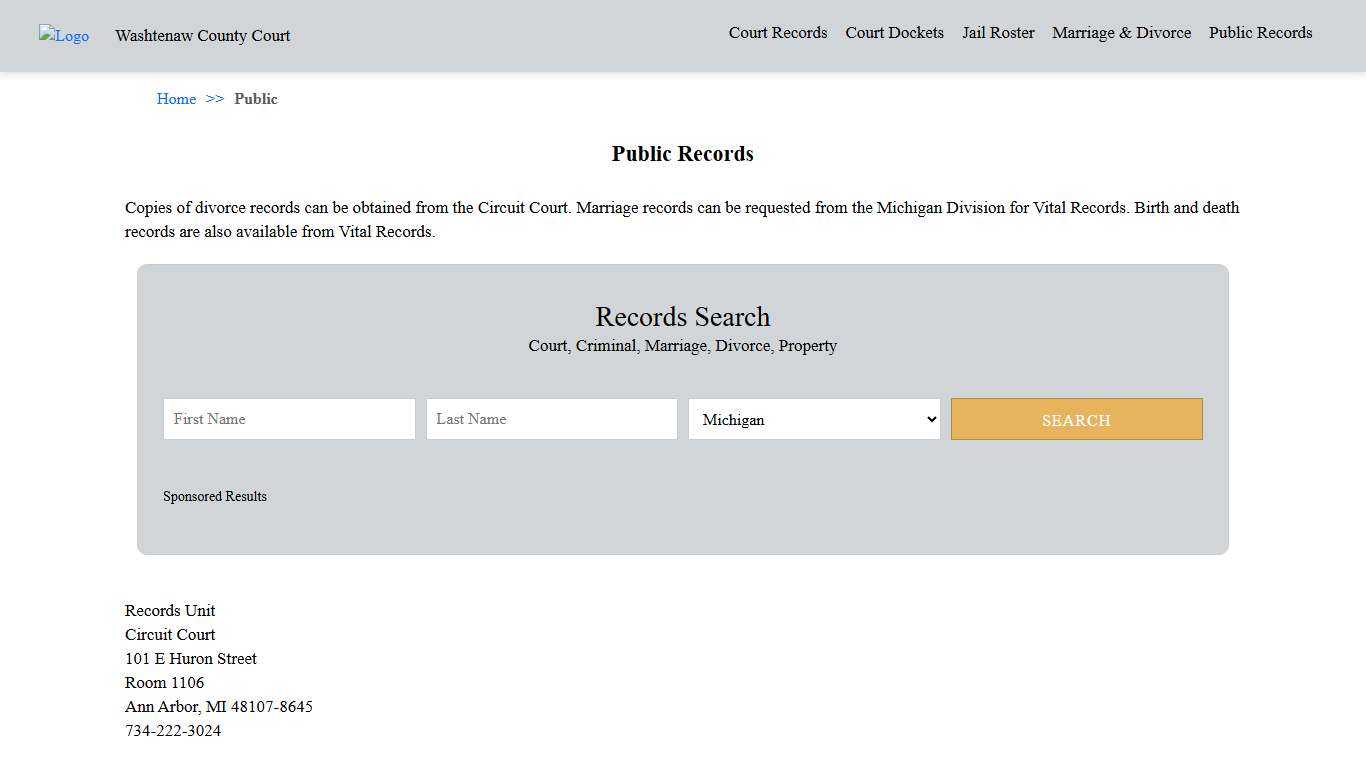Click the Public Records page heading
Image resolution: width=1366 pixels, height=768 pixels.
(x=682, y=153)
